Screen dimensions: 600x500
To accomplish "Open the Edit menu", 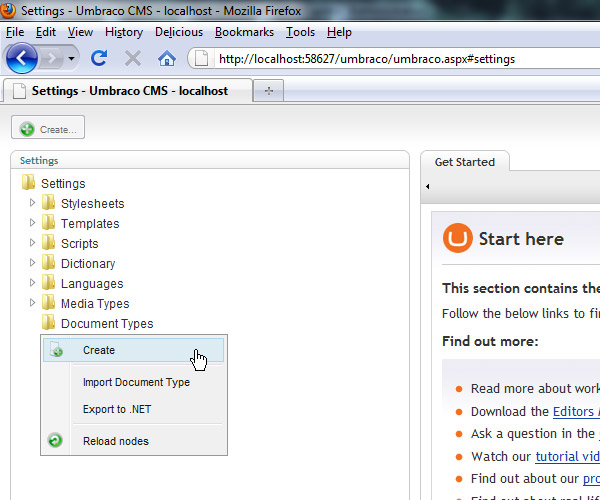I will pos(46,32).
